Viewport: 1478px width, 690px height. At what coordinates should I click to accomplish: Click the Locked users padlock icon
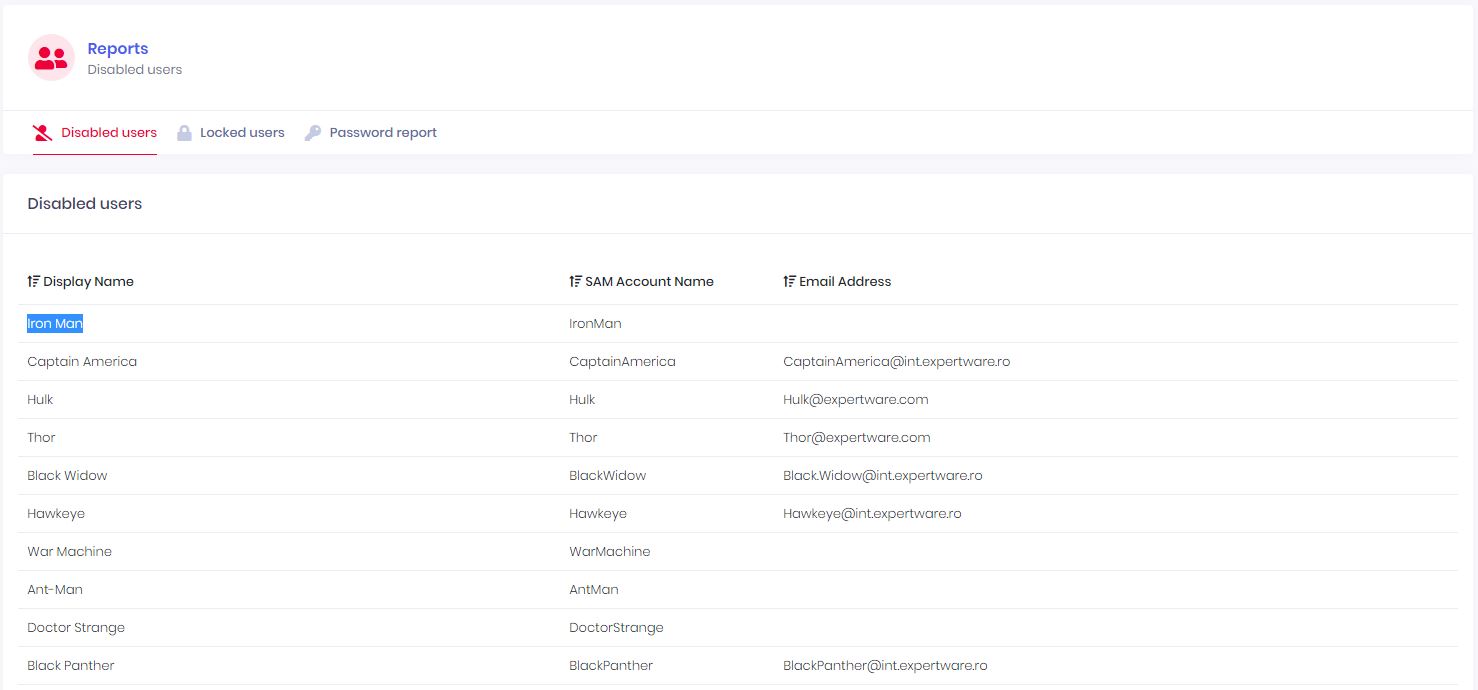pos(184,133)
